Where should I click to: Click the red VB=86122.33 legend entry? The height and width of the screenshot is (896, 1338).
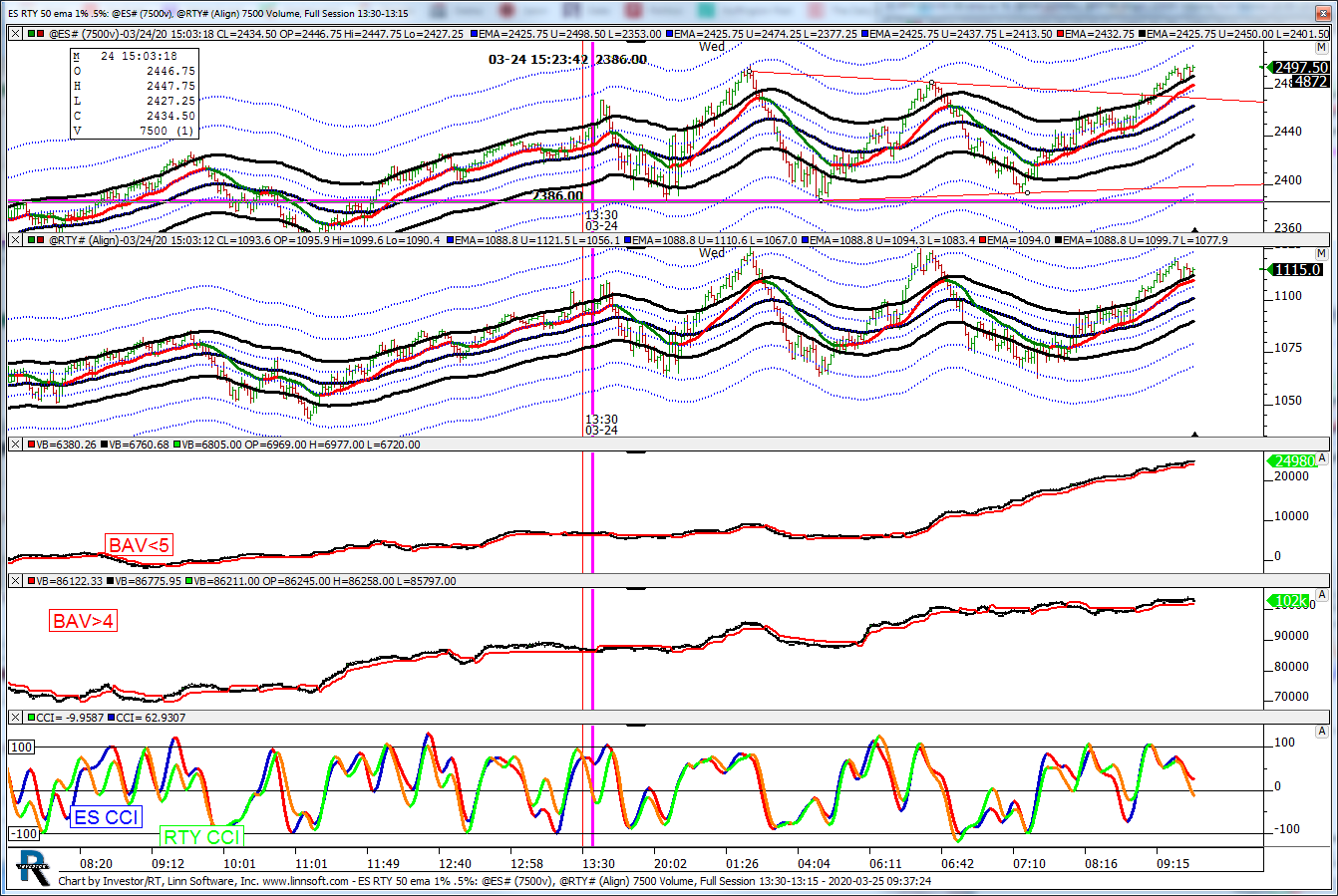[64, 580]
